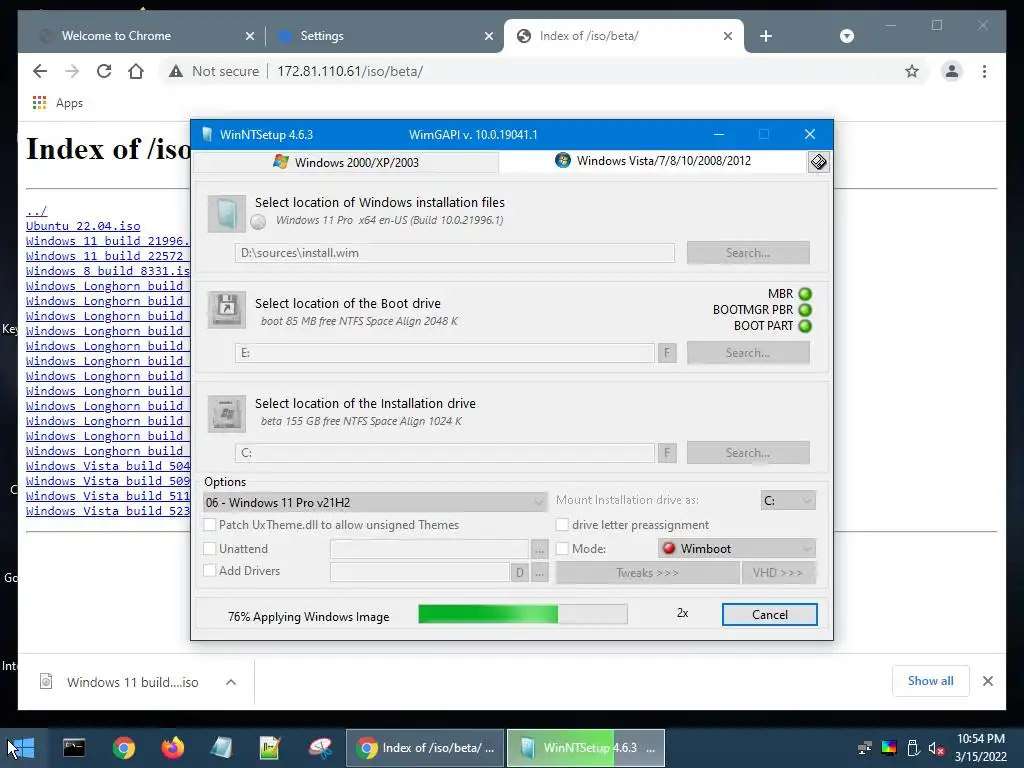The height and width of the screenshot is (768, 1024).
Task: Click the install.wim path field
Action: point(455,253)
